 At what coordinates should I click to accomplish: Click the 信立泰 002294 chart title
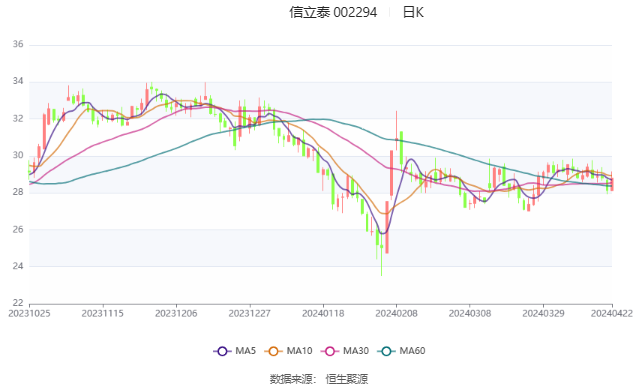tap(333, 13)
